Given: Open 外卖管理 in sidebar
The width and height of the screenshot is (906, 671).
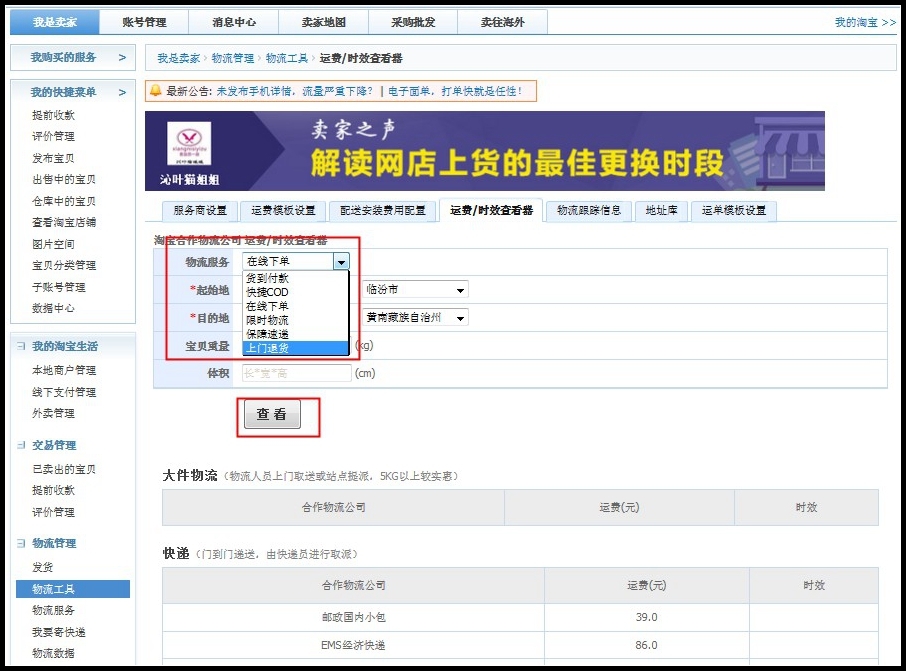Looking at the screenshot, I should point(53,413).
